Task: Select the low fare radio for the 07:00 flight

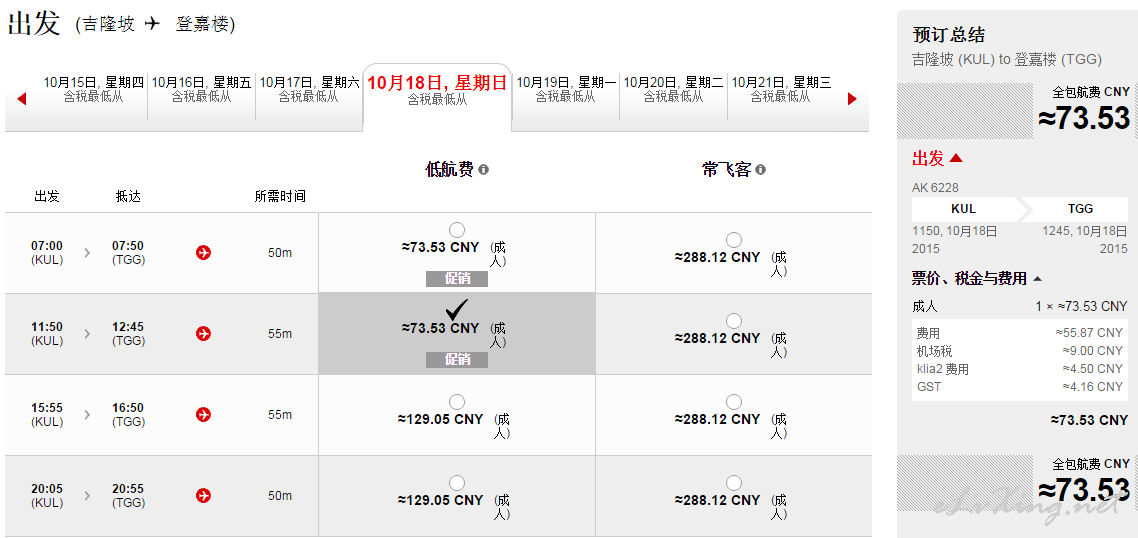Action: click(457, 230)
